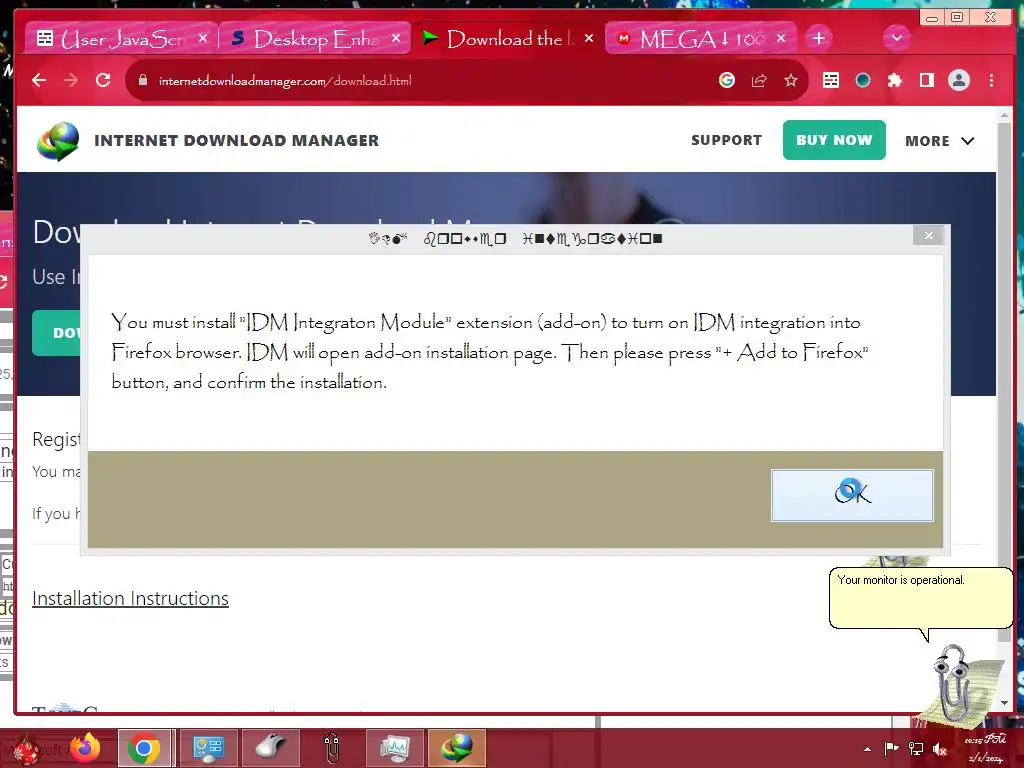Click the Google icon in address bar
1024x768 pixels.
coord(727,80)
